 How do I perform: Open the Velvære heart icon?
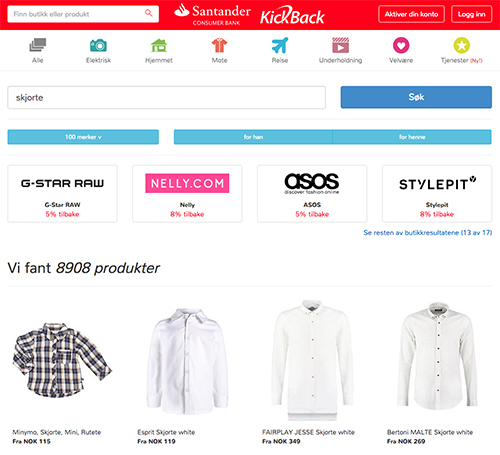tap(401, 45)
